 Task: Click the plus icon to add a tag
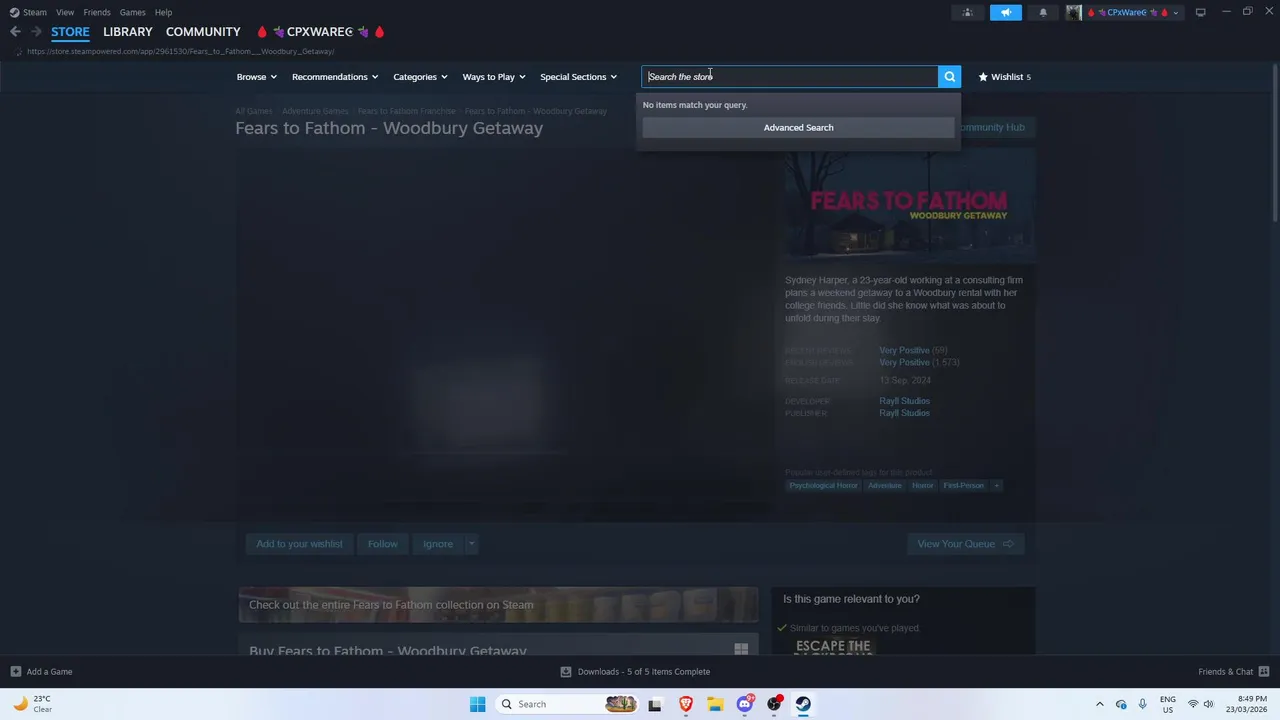[997, 485]
